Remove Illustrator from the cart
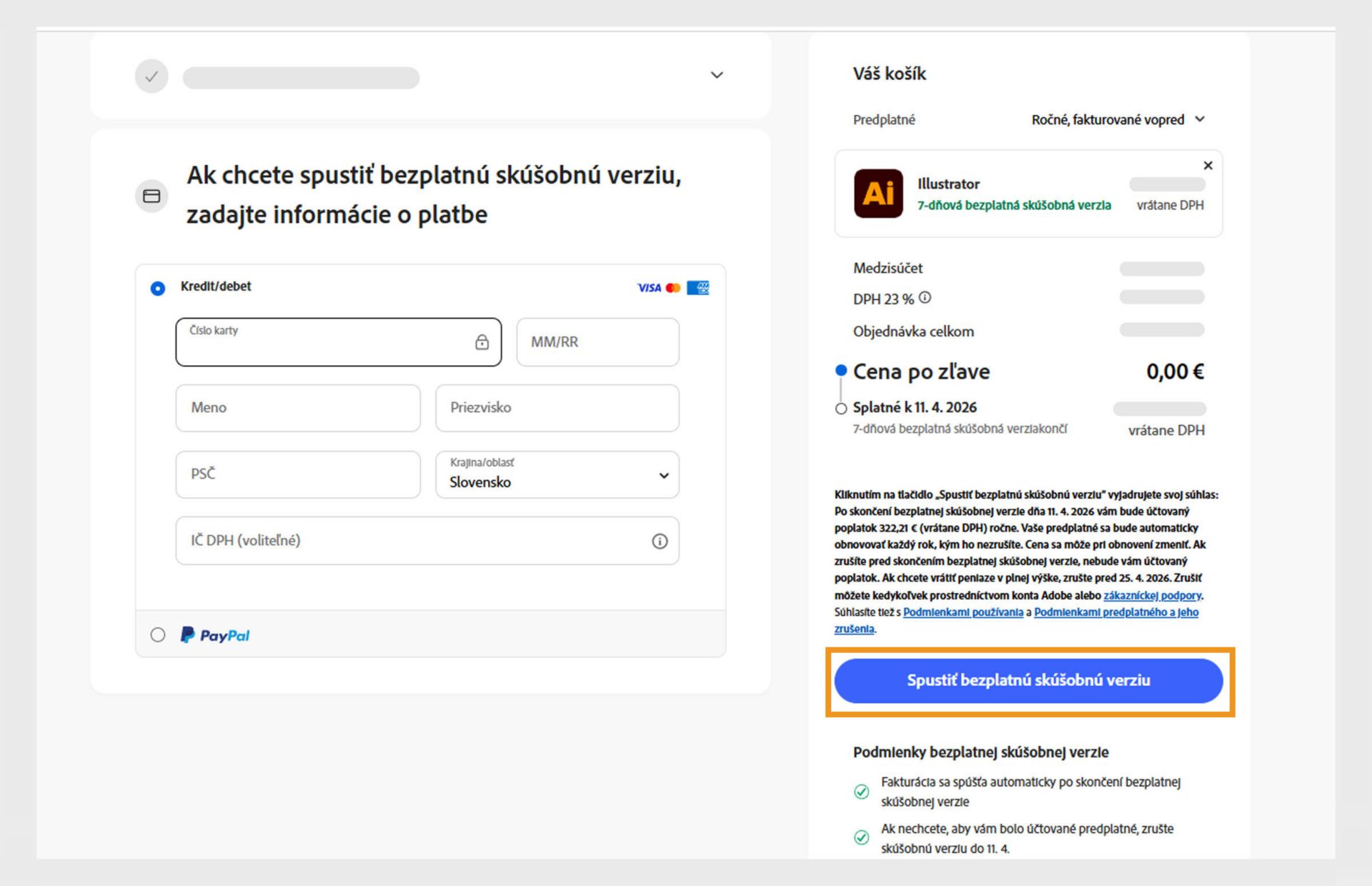 coord(1208,165)
